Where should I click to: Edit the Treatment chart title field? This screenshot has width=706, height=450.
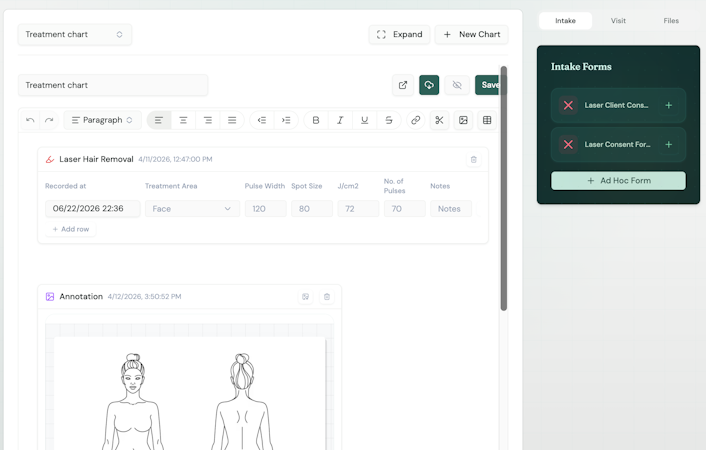[113, 85]
